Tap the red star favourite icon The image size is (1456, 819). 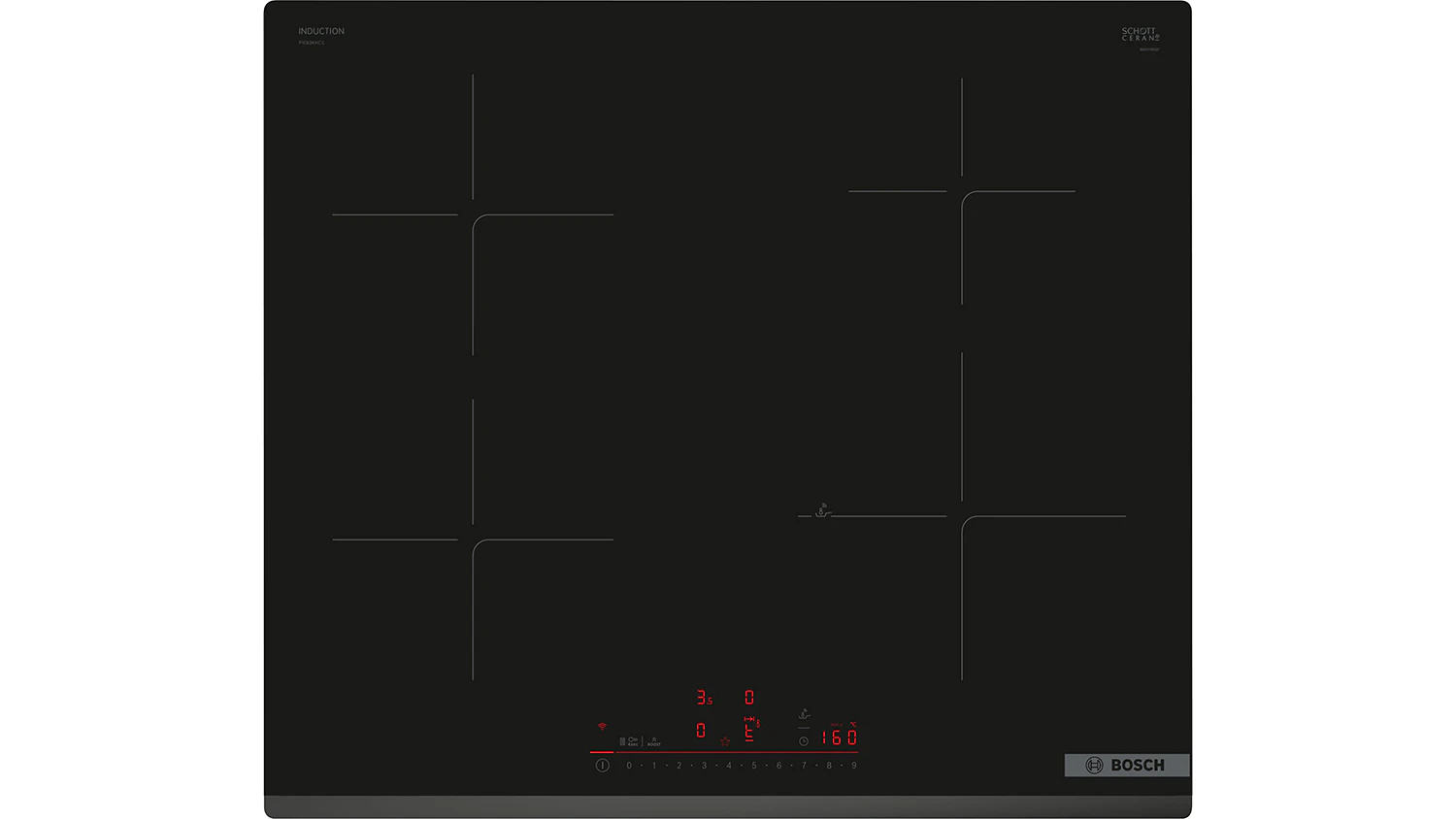pyautogui.click(x=725, y=741)
